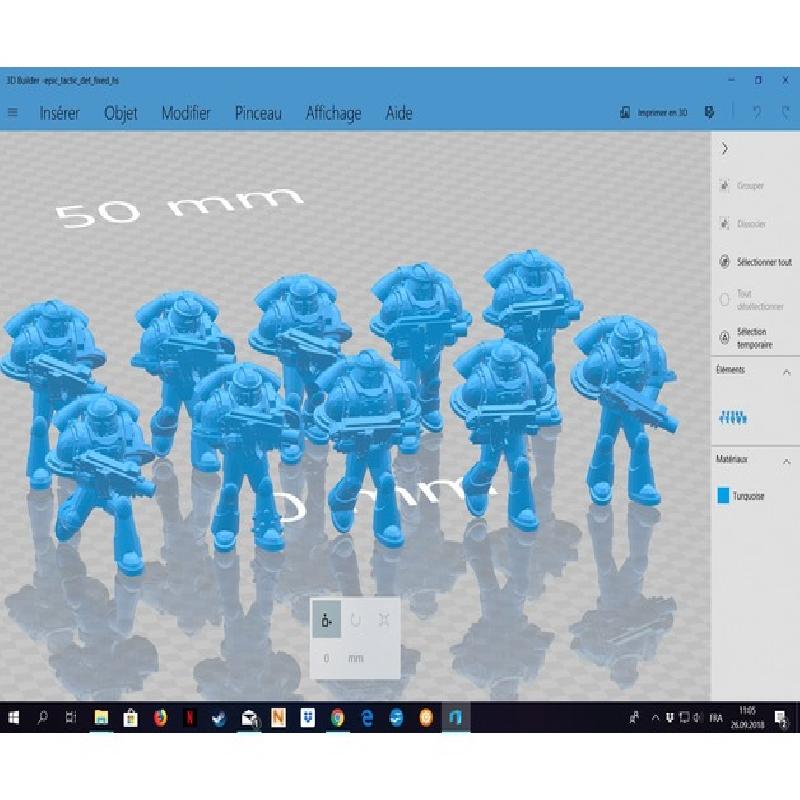Click the Dissocier button
Viewport: 800px width, 800px height.
pos(743,224)
